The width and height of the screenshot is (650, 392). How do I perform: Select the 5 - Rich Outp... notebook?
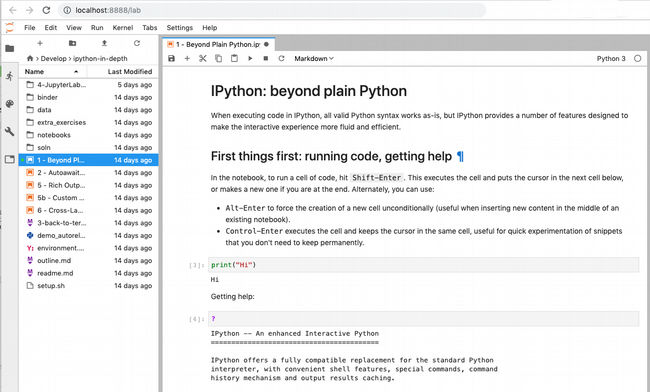coord(89,185)
